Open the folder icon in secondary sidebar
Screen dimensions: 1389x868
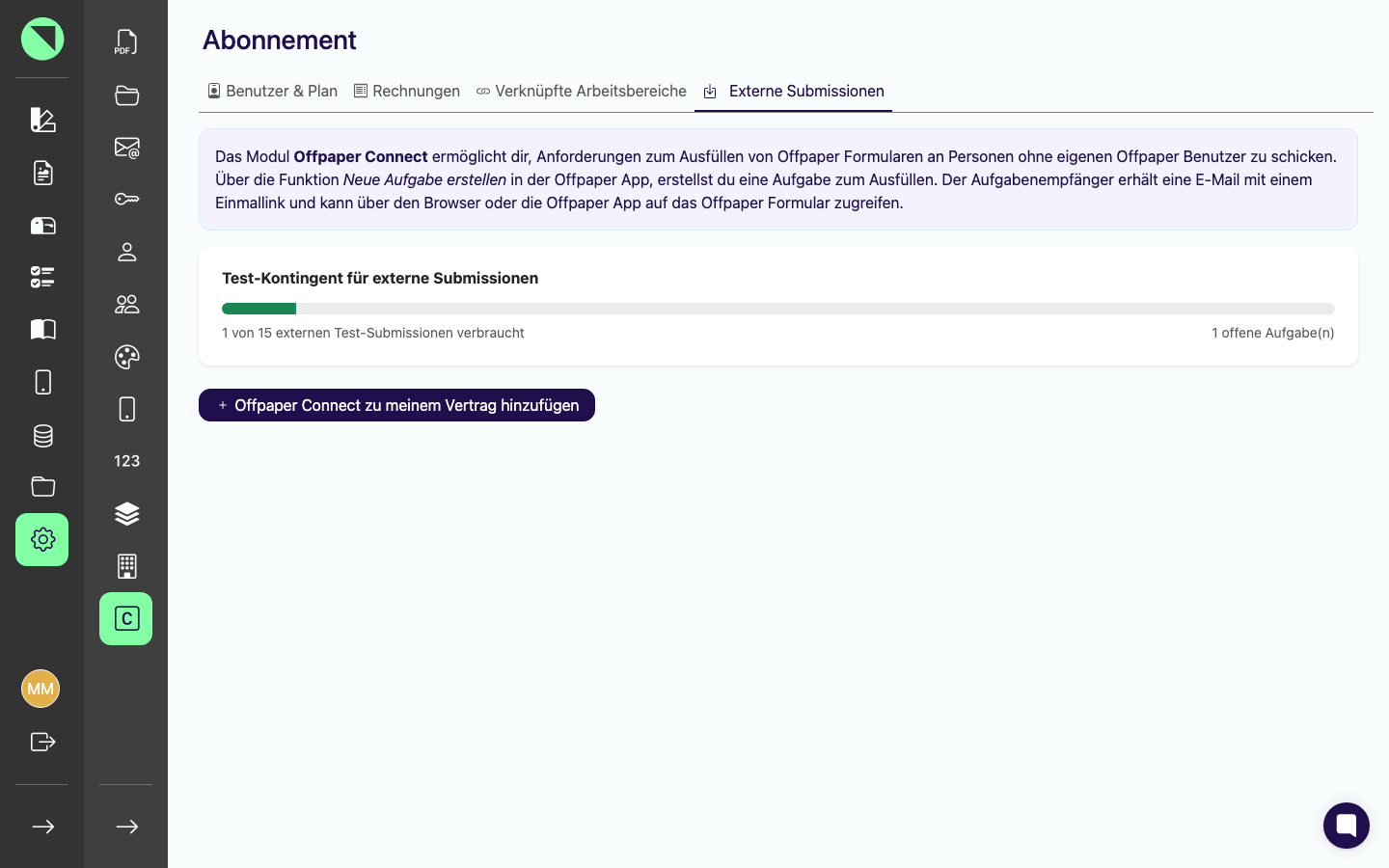pos(126,95)
